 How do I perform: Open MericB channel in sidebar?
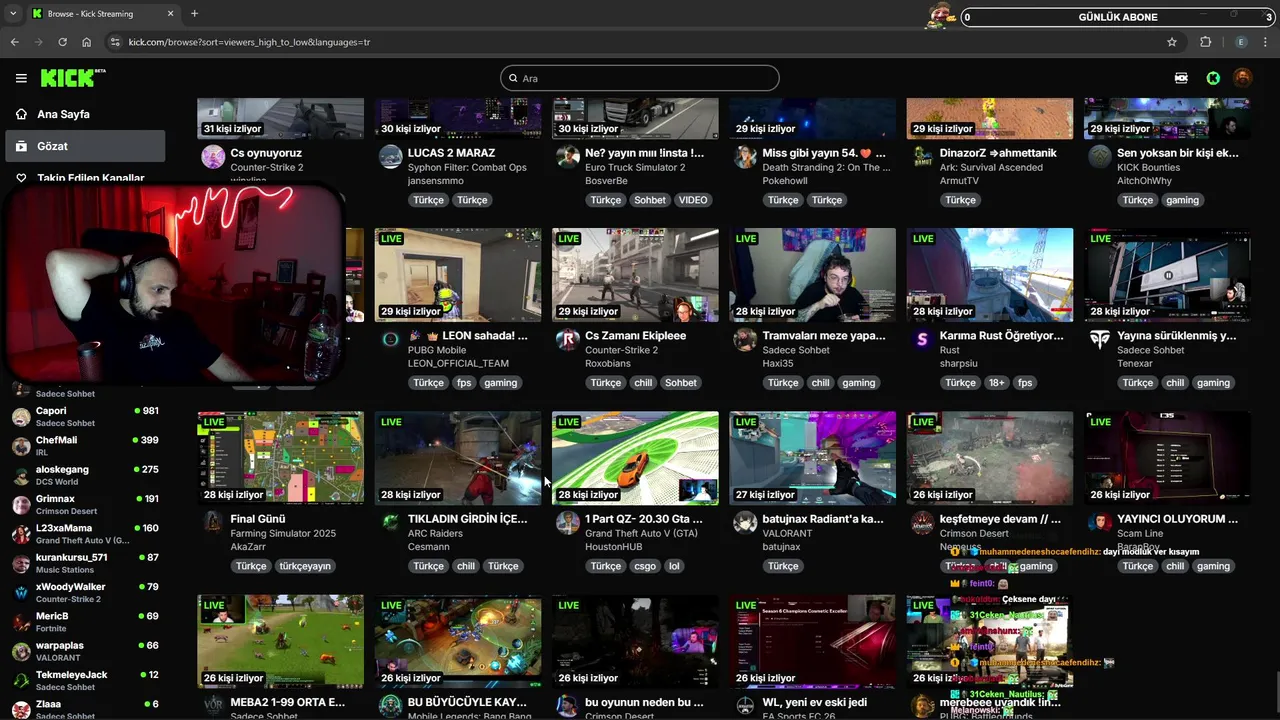coord(85,622)
